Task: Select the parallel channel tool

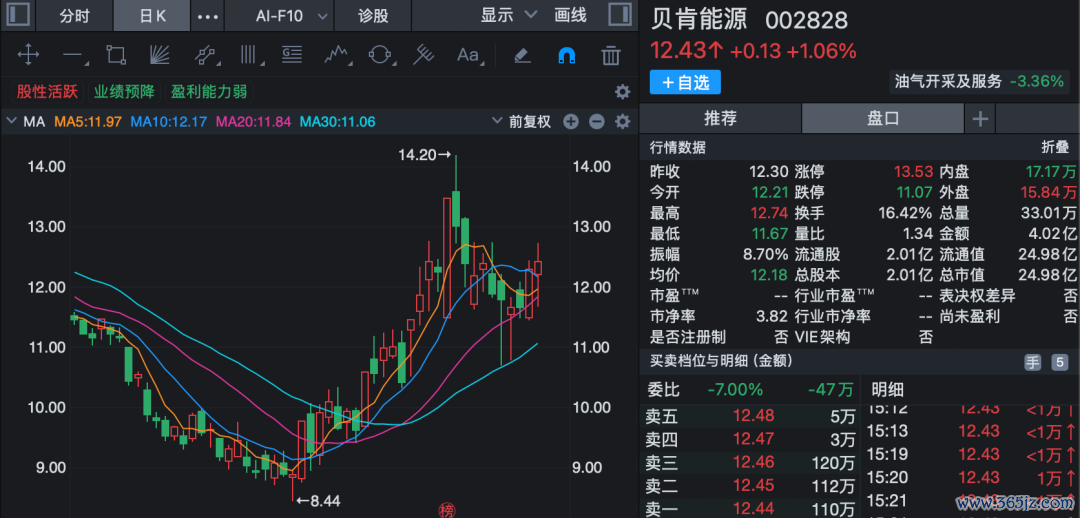Action: pyautogui.click(x=205, y=55)
